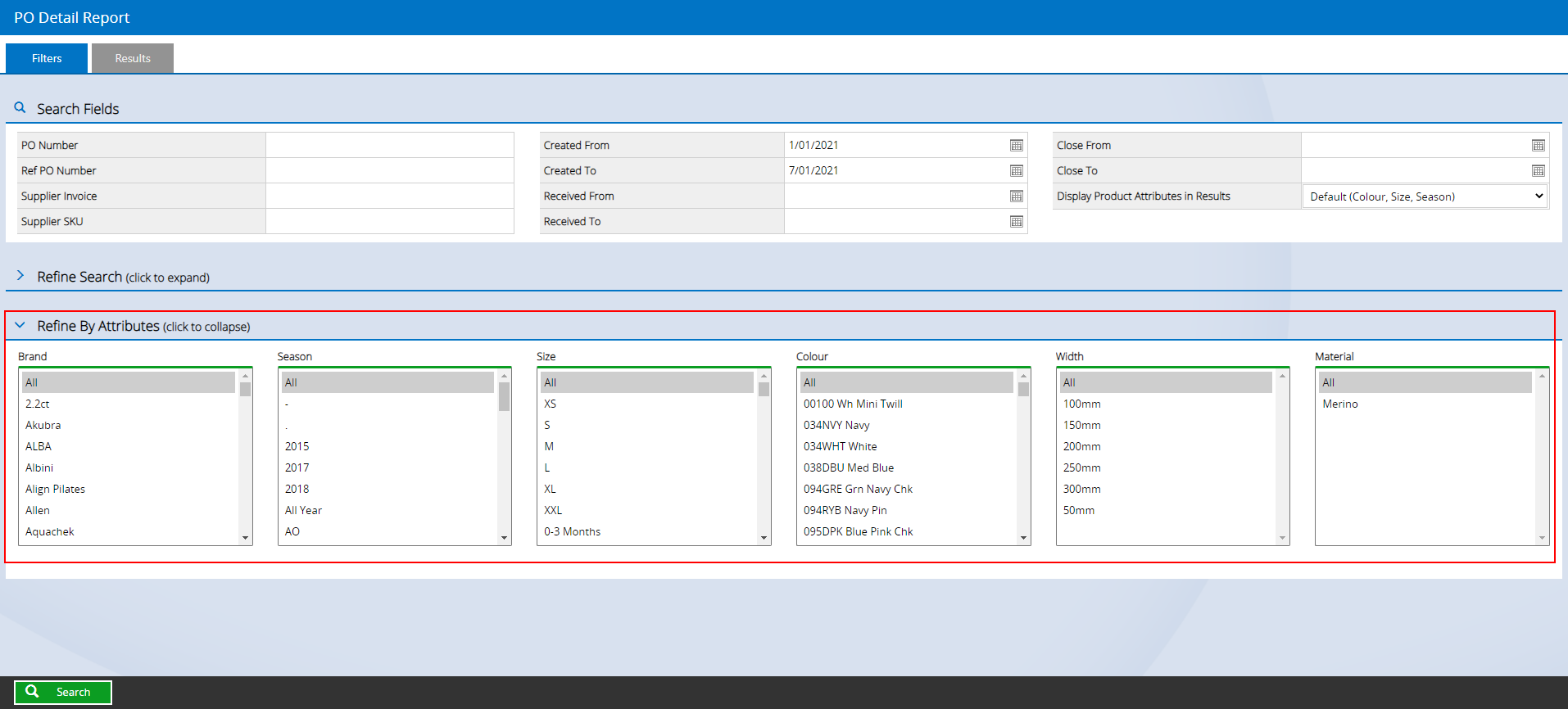The width and height of the screenshot is (1568, 709).
Task: Click into the PO Number field
Action: [390, 145]
